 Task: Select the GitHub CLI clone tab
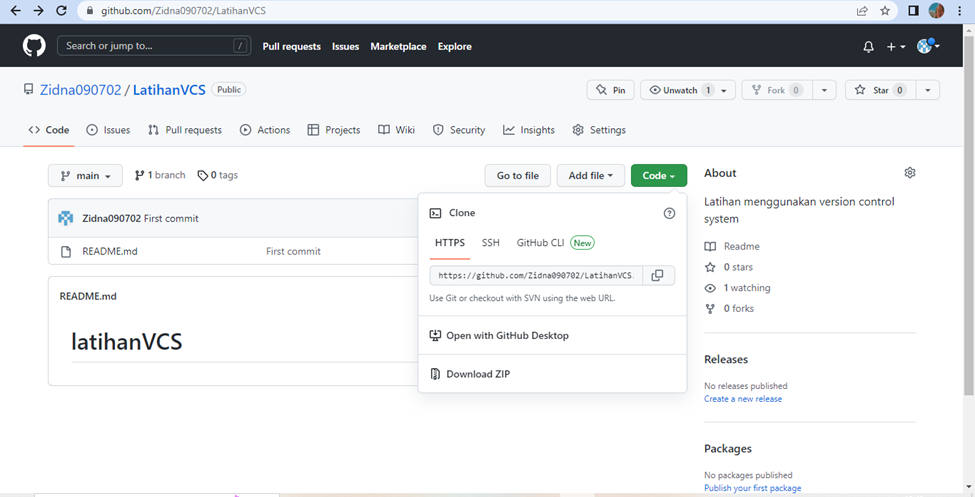pos(555,243)
